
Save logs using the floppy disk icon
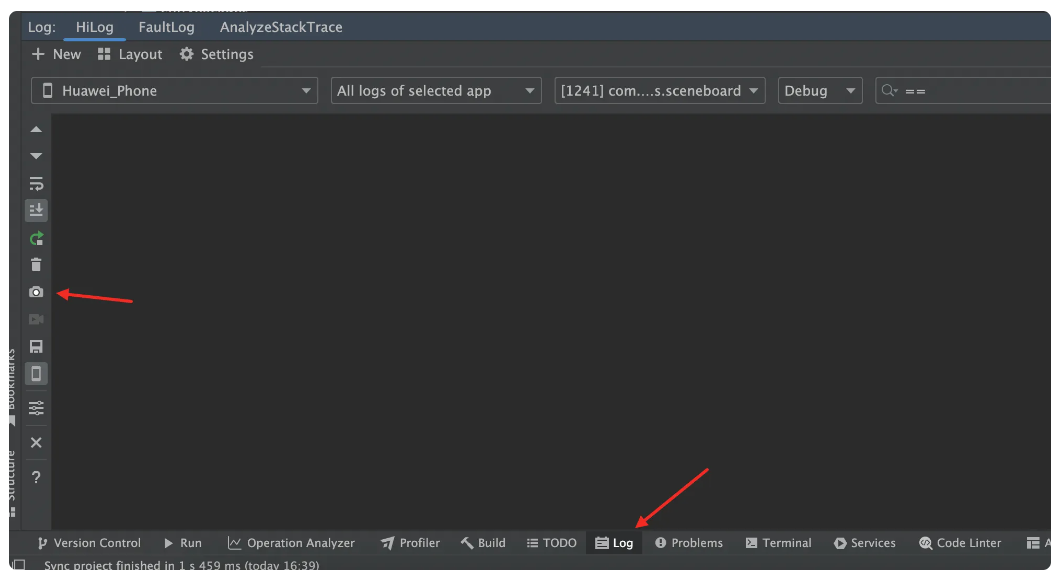coord(36,347)
